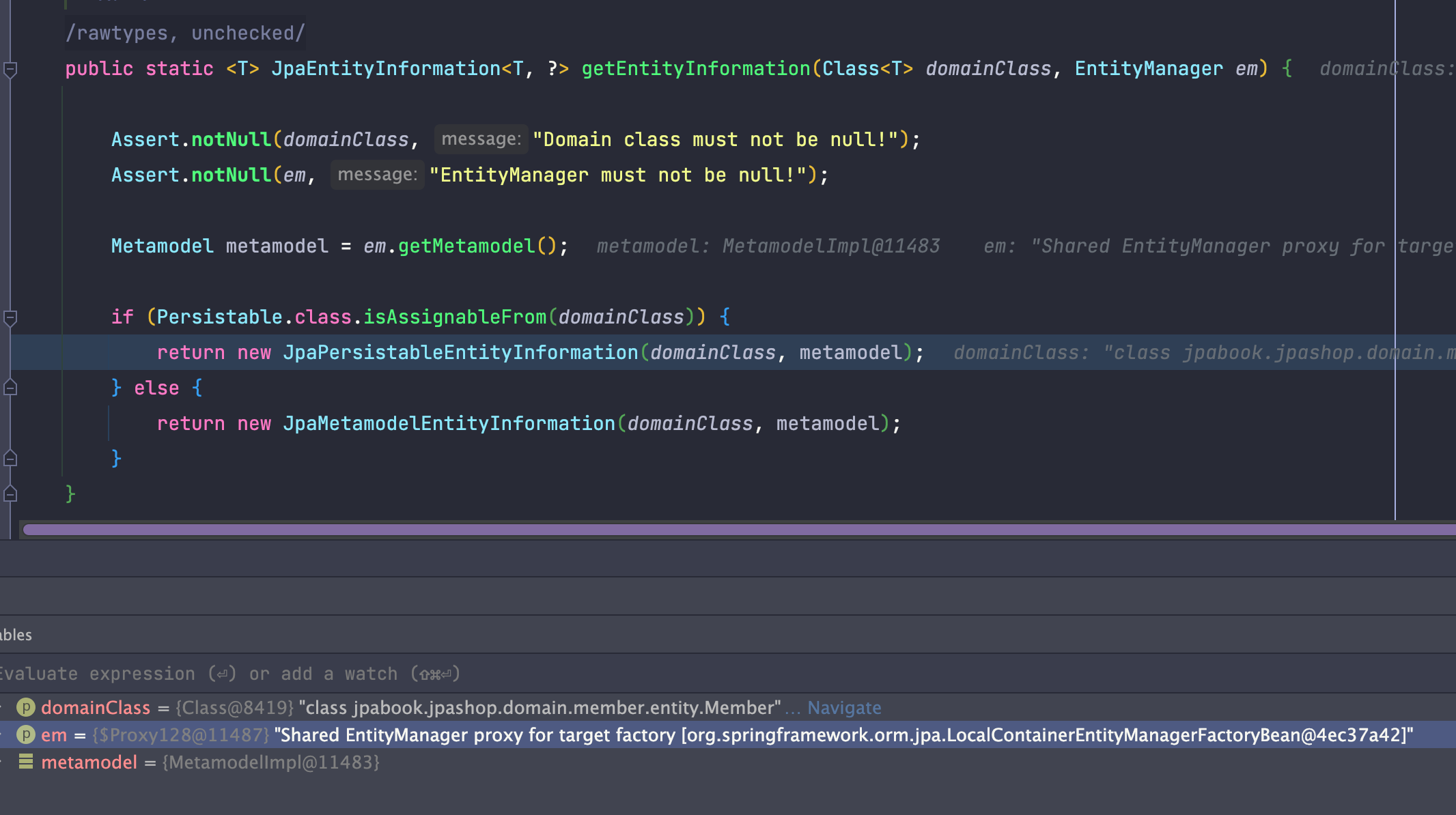Click the domainClass parameter icon

(26, 708)
